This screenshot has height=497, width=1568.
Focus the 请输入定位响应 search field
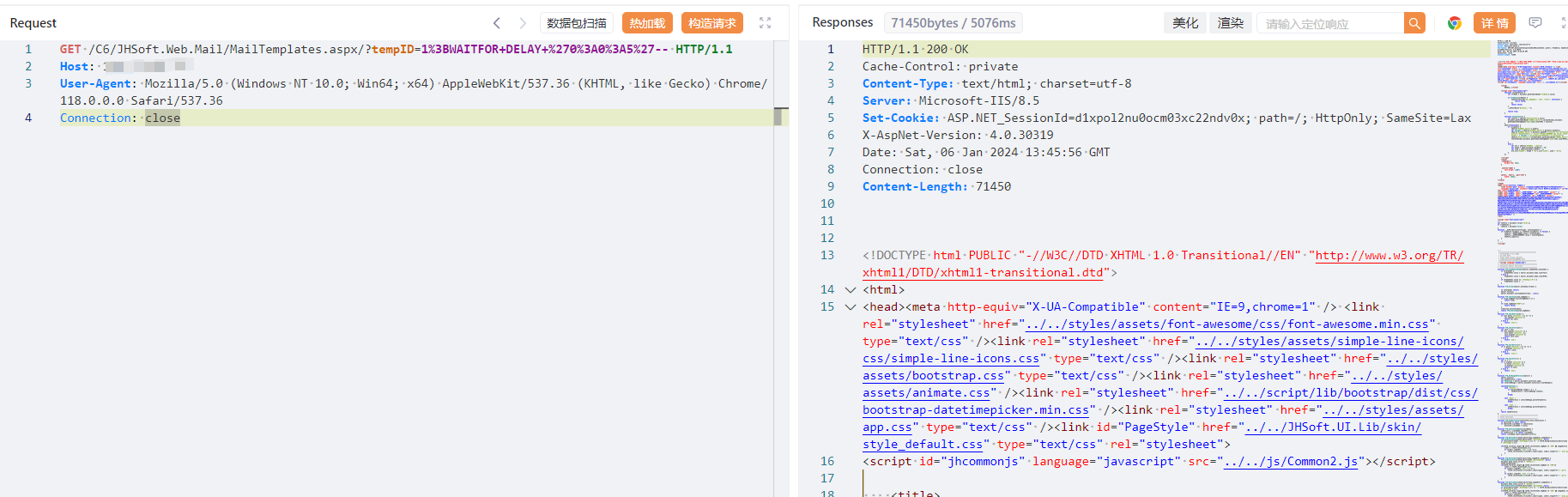1330,23
